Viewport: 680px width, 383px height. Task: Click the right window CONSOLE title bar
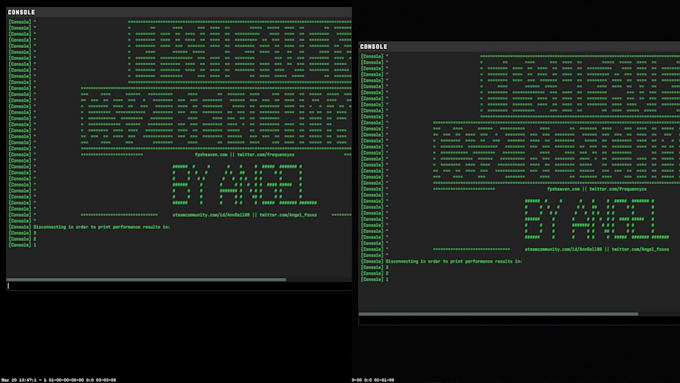tap(519, 46)
